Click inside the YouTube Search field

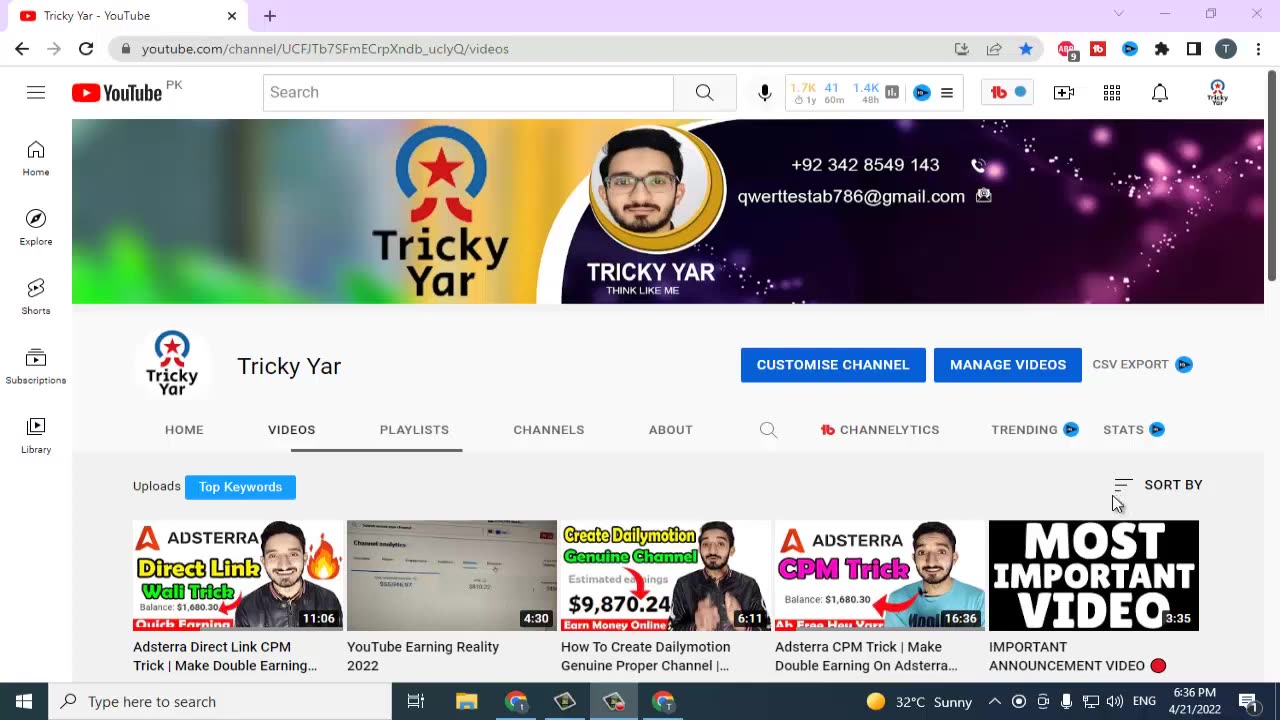[x=468, y=92]
